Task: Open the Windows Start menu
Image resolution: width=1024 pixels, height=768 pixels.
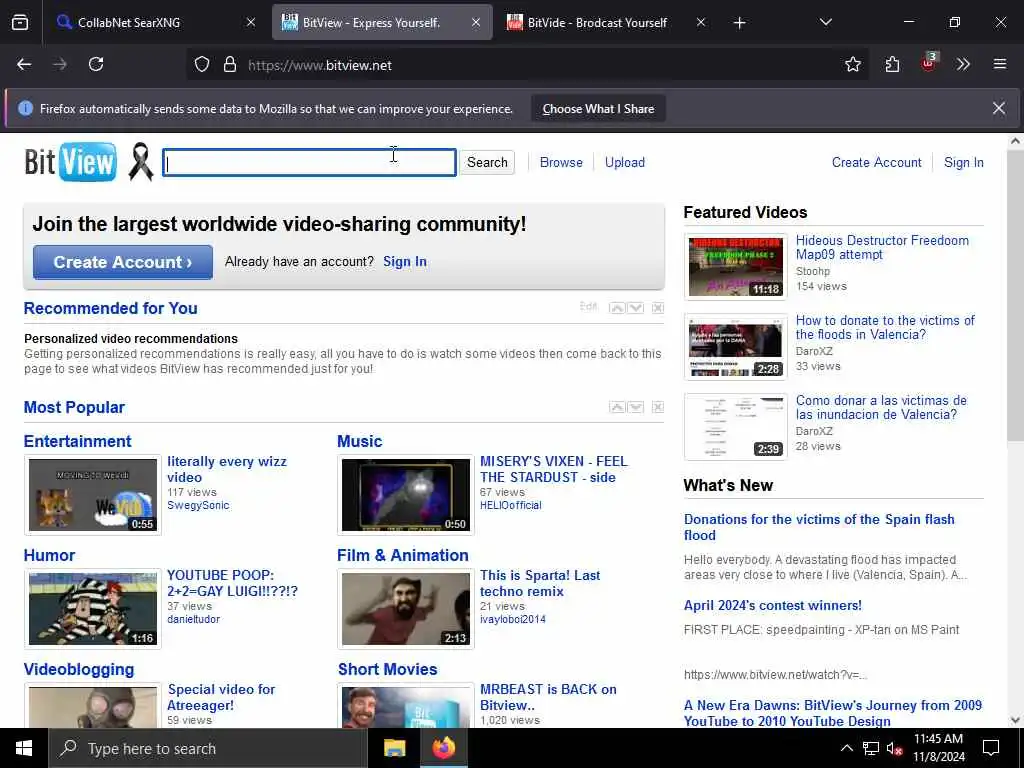Action: [24, 748]
